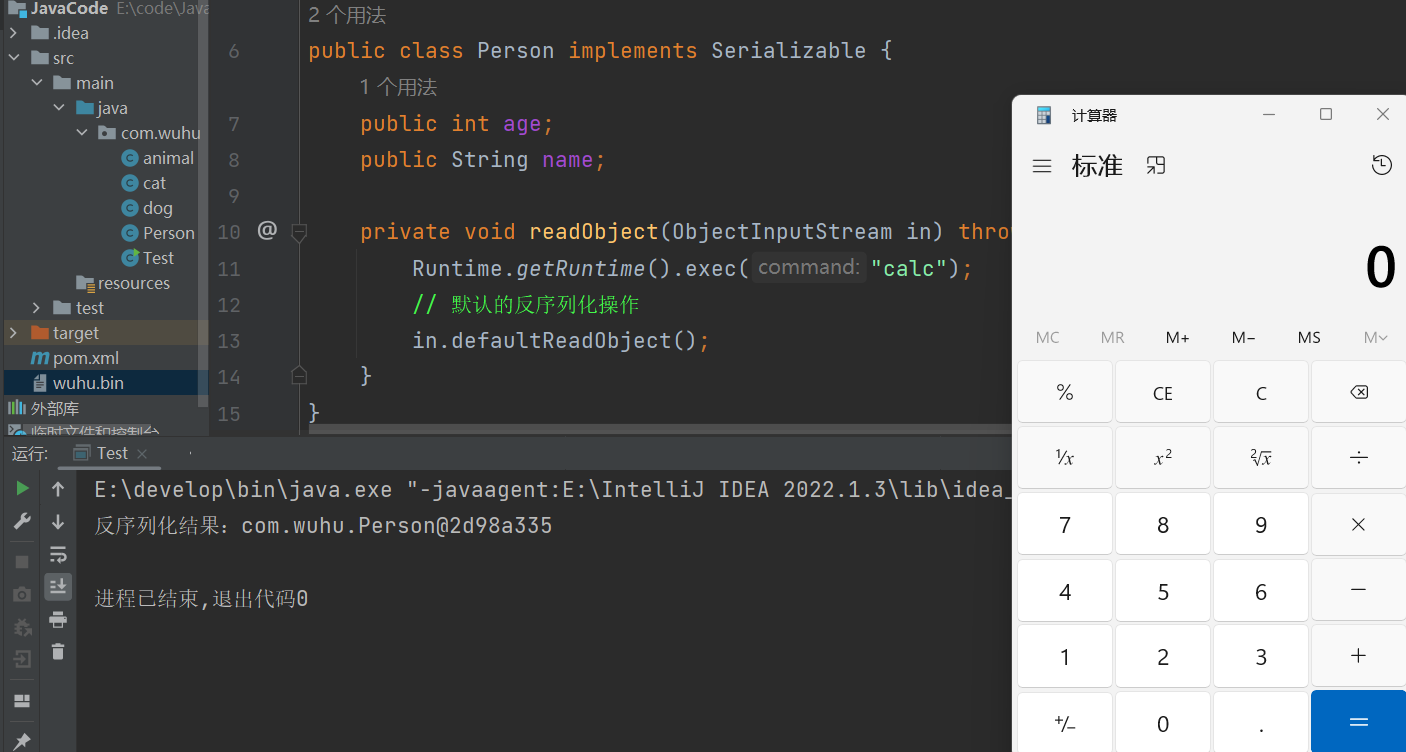
Task: Click the calculator minus operator key
Action: [1358, 590]
